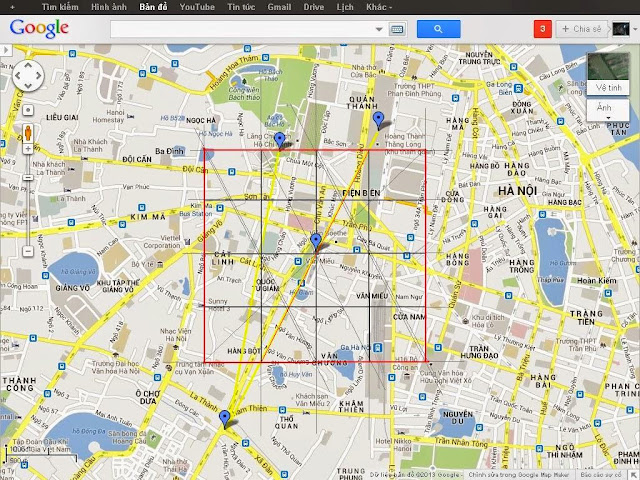Click the Bộ Y tế building icon
This screenshot has width=640, height=480.
click(x=160, y=265)
